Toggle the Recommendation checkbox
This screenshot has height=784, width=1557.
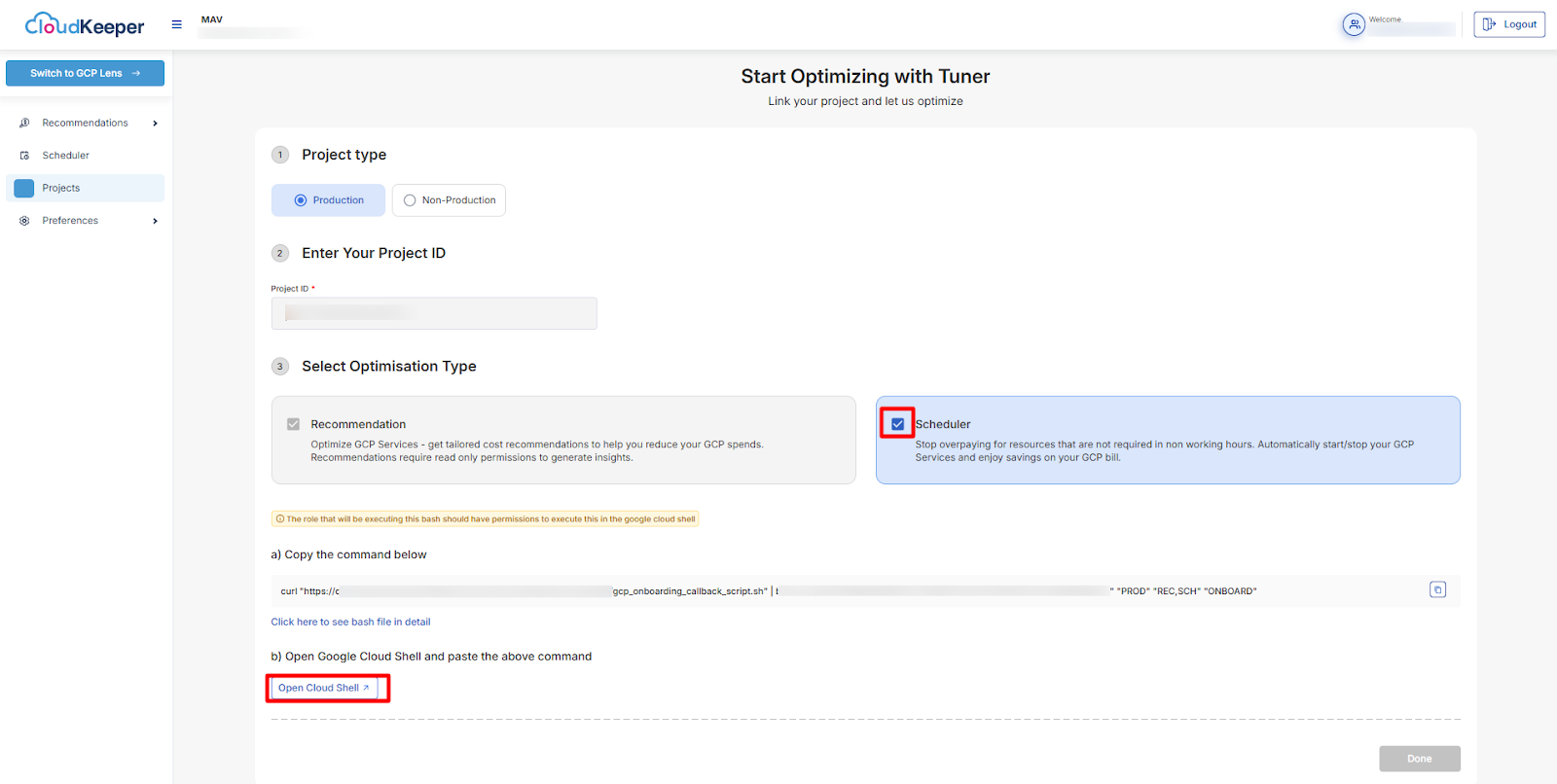[x=293, y=424]
